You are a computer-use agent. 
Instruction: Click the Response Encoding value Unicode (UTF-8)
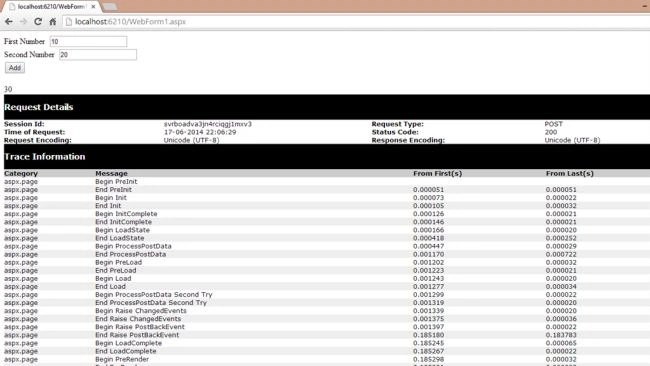tap(572, 140)
